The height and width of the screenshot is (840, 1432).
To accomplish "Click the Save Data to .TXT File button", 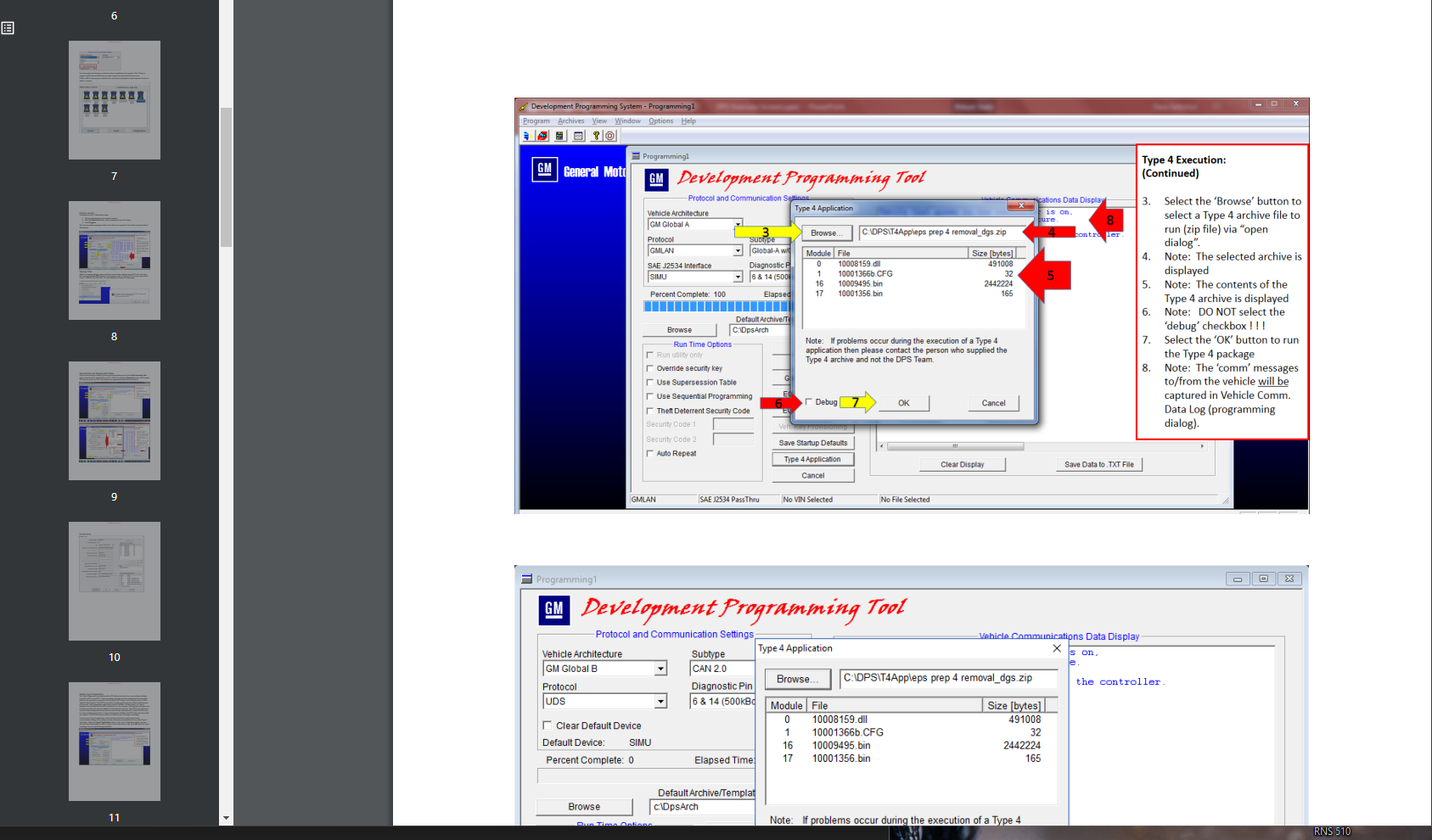I will click(x=1099, y=464).
